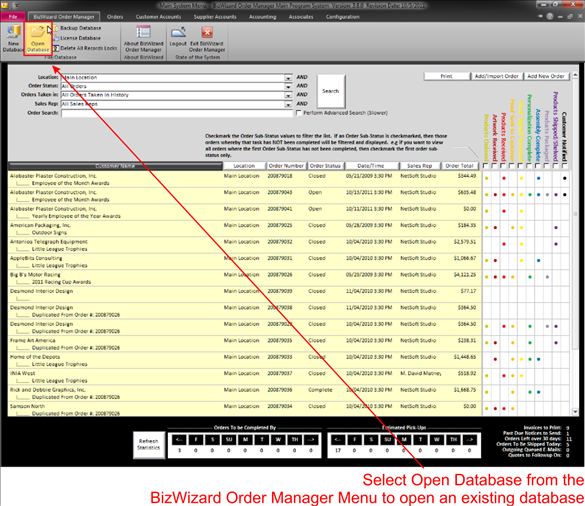Screen dimensions: 585x506
Task: Click the previous week arrow under Estimated Pick-Ups
Action: tap(338, 440)
